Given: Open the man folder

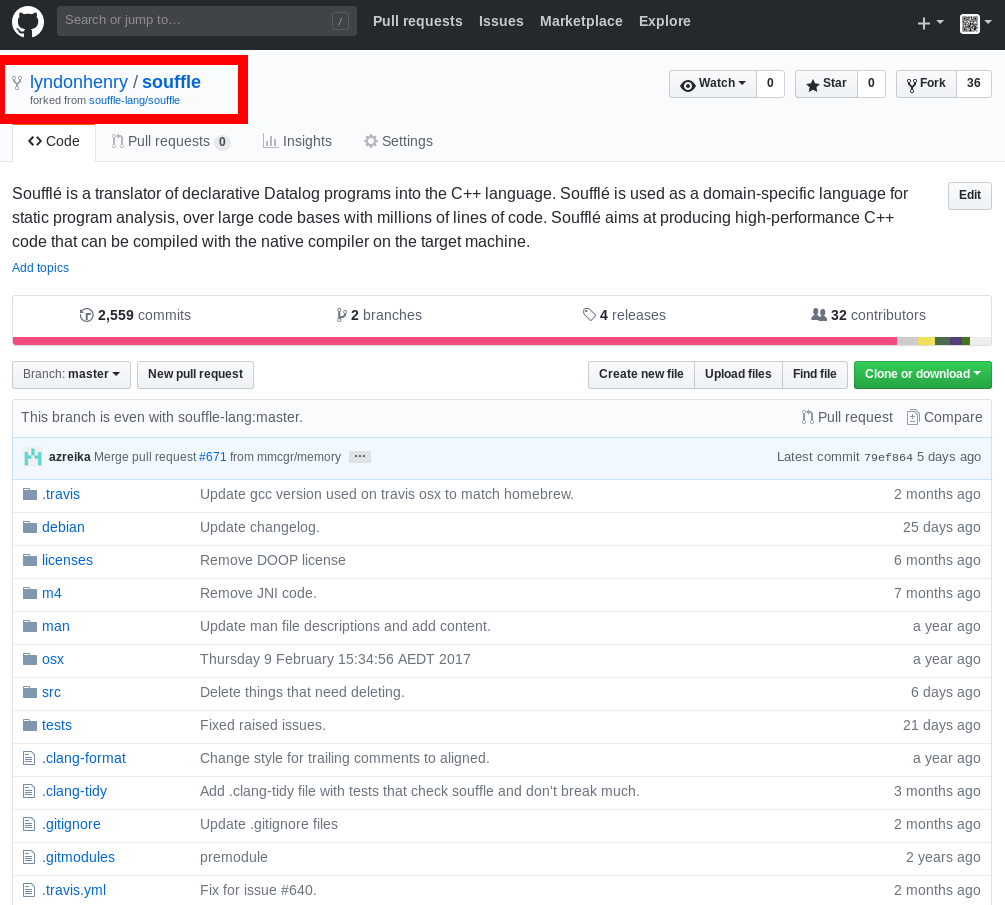Looking at the screenshot, I should 56,626.
